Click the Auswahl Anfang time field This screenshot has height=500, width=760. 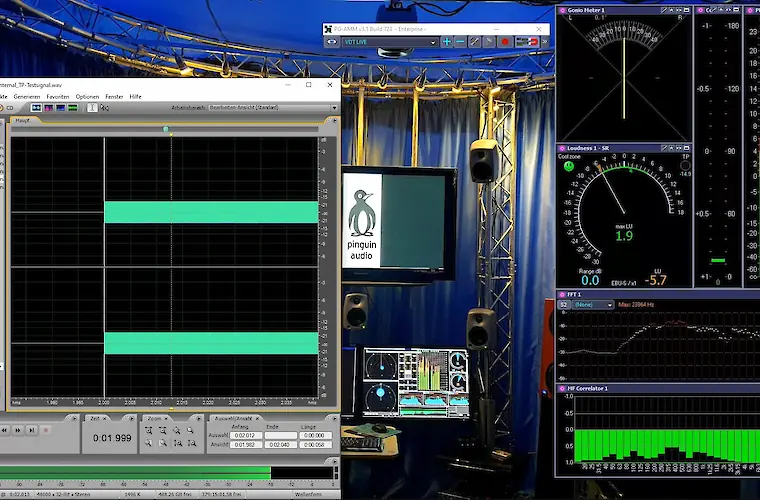pos(243,436)
